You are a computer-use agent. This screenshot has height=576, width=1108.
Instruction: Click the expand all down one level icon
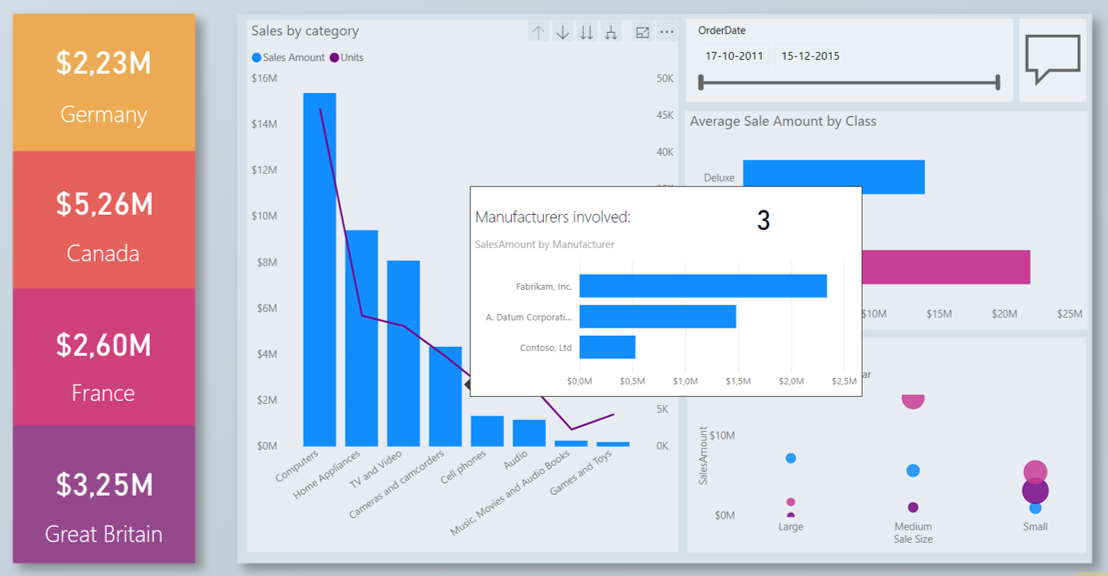pos(610,32)
